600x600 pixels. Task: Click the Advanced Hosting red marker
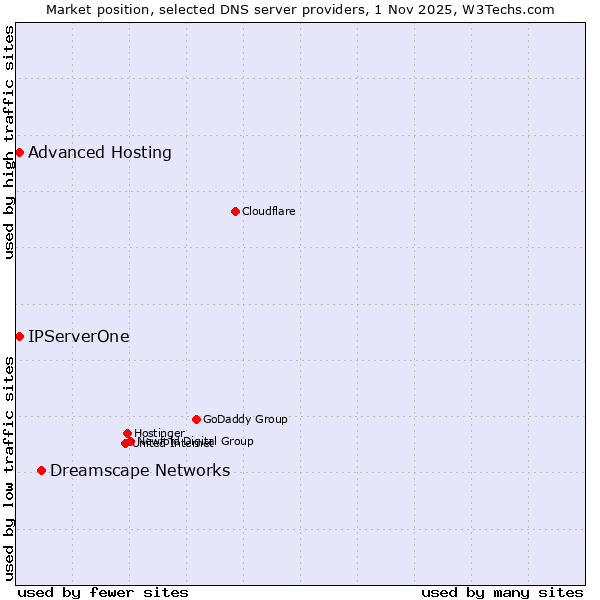[x=19, y=152]
